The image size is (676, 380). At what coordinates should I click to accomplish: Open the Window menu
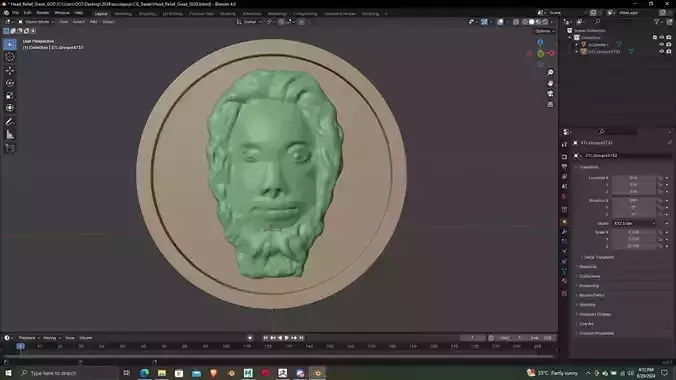click(x=62, y=13)
